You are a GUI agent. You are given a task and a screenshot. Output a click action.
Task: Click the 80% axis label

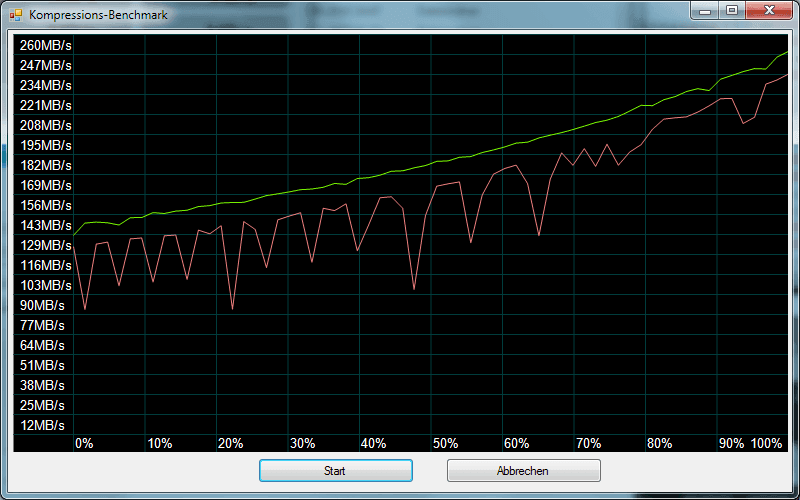[660, 444]
